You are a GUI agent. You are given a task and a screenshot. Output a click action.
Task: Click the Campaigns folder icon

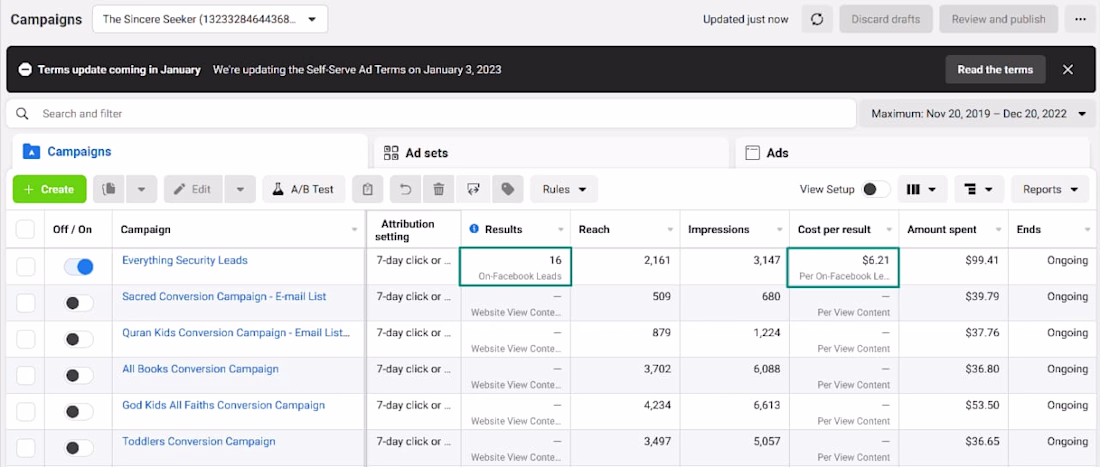coord(32,151)
